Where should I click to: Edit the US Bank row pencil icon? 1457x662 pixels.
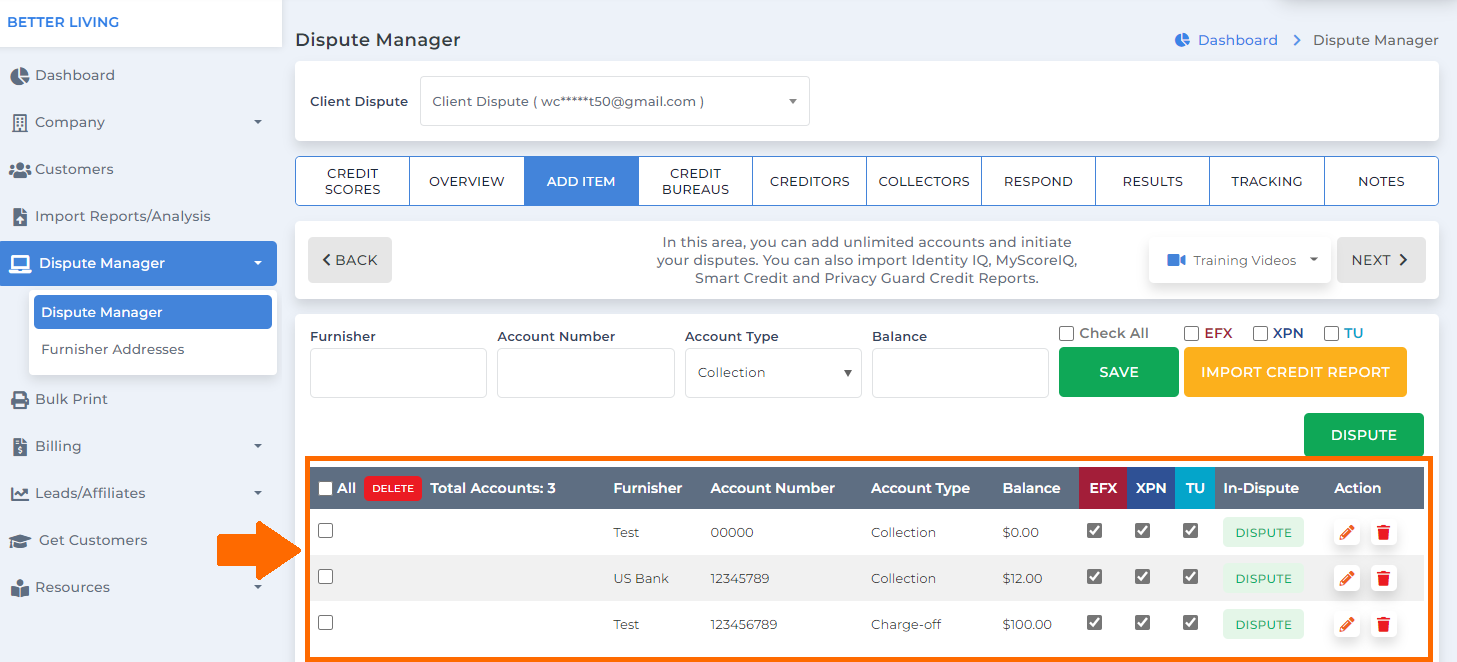coord(1347,579)
